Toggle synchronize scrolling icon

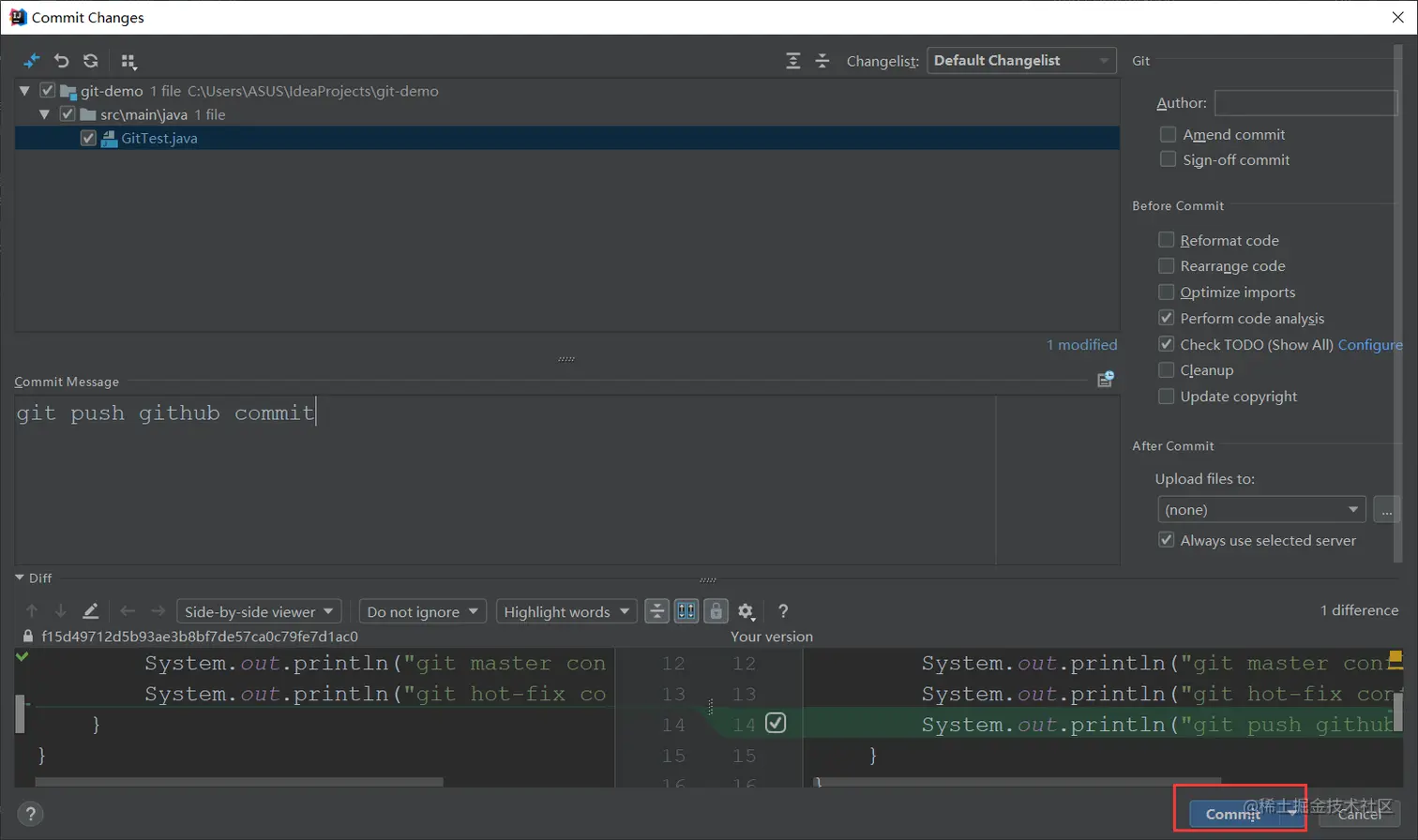[686, 611]
